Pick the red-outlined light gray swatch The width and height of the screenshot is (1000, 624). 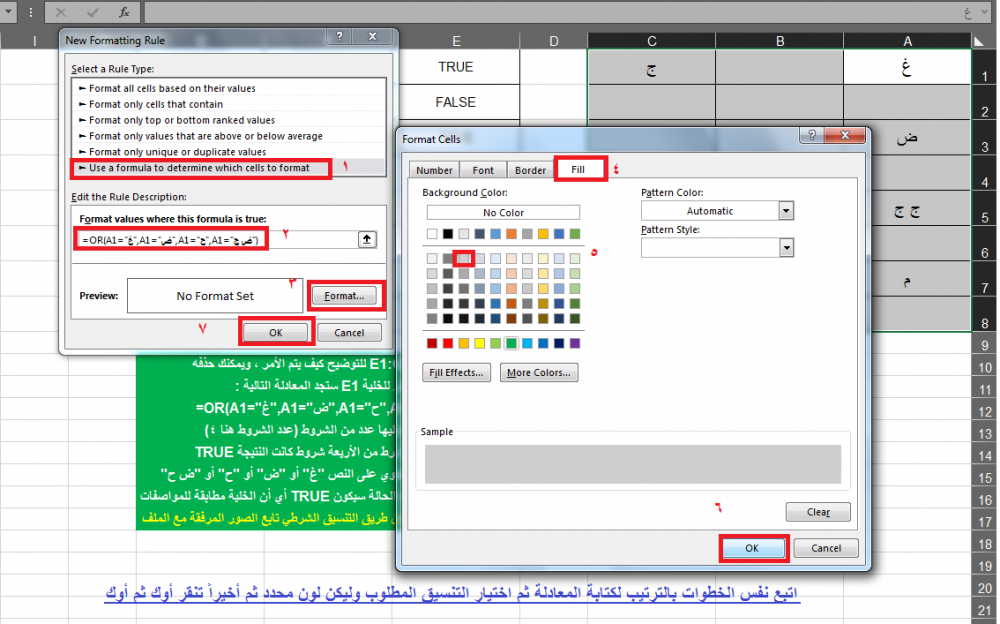click(464, 258)
